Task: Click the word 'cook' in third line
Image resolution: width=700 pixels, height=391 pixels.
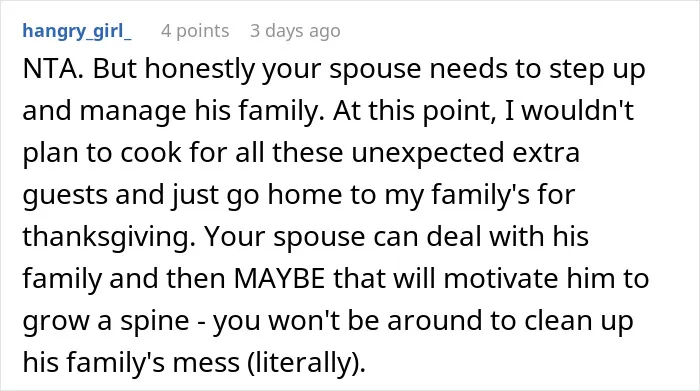Action: tap(150, 153)
